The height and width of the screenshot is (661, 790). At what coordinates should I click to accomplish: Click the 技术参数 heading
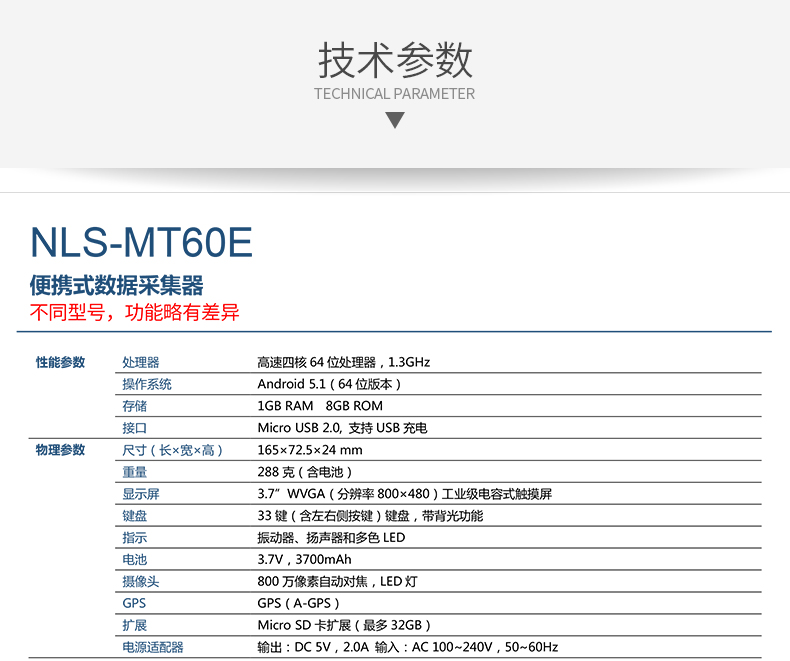(395, 60)
